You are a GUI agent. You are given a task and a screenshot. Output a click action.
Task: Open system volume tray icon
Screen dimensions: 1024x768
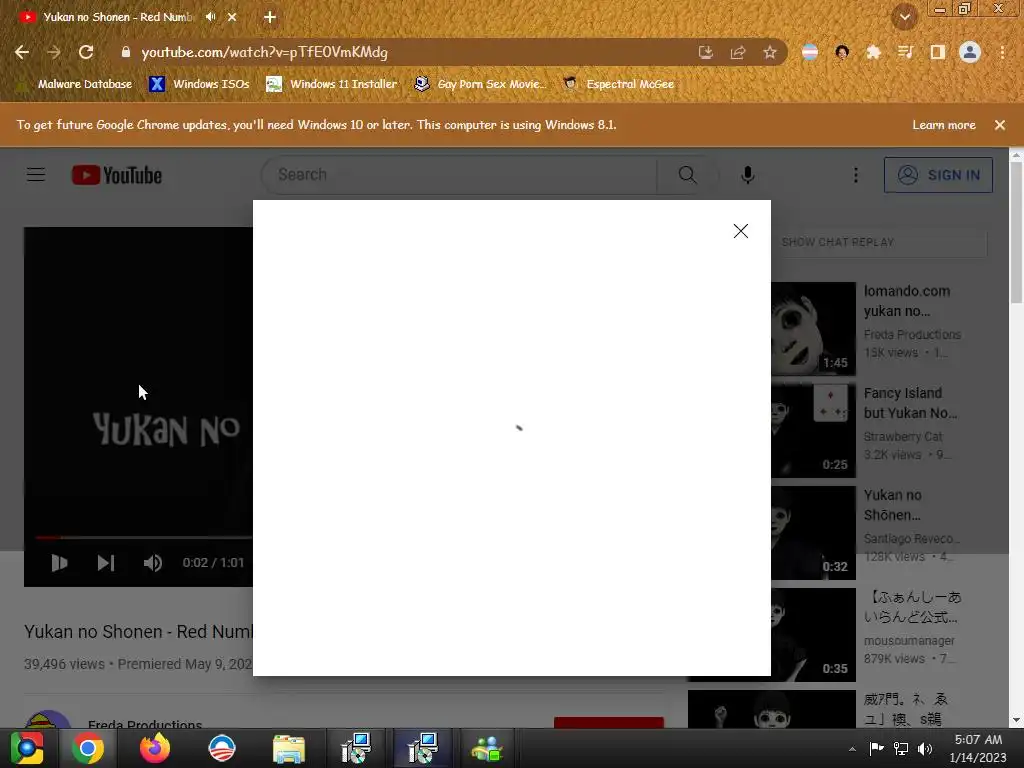[x=925, y=748]
